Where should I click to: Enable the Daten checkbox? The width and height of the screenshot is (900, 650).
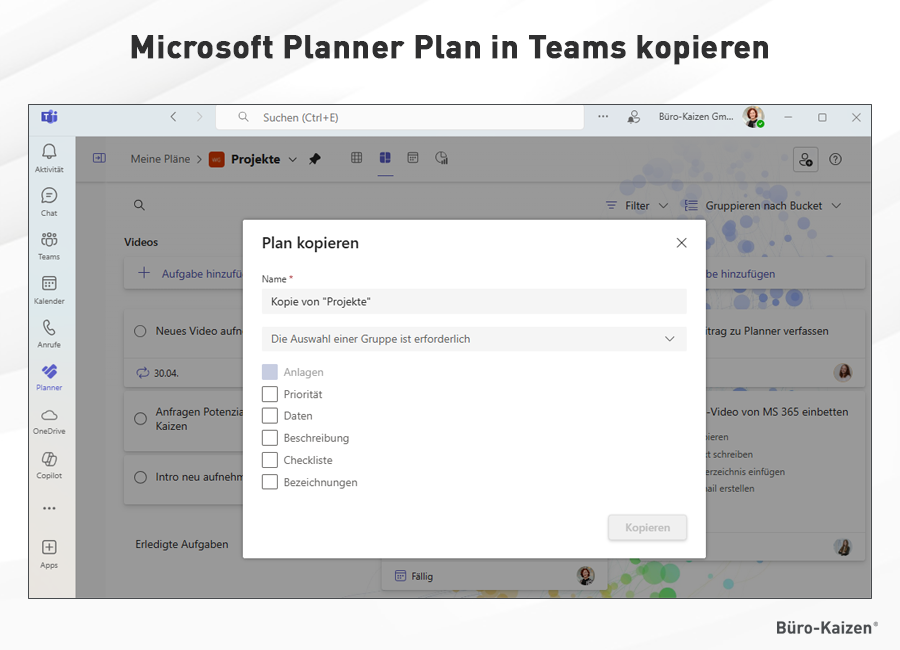(x=270, y=415)
